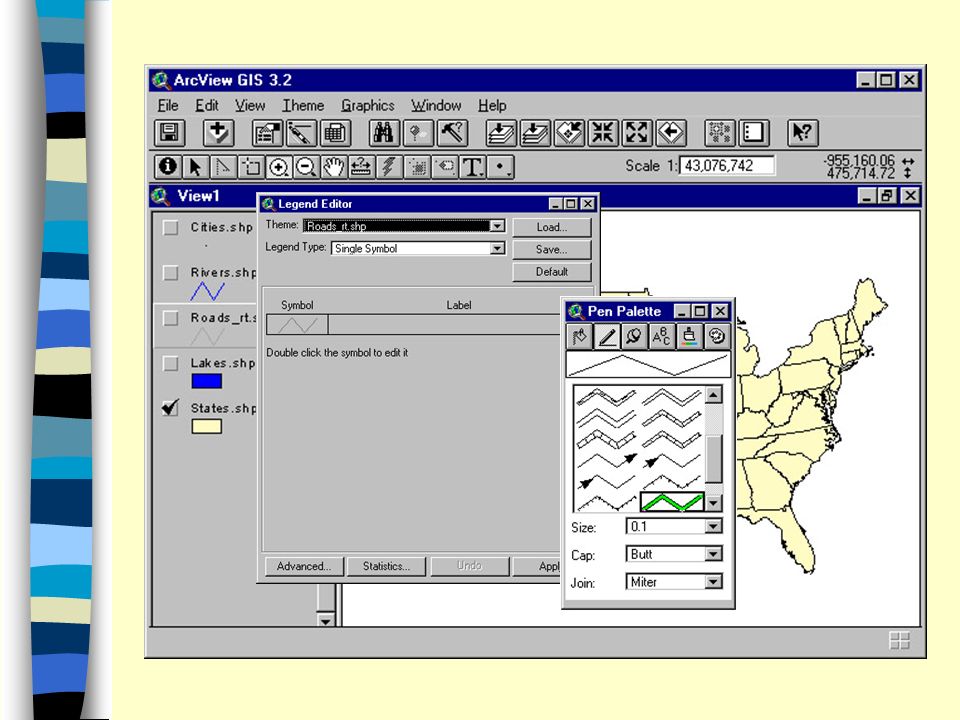Click the yellow States.shp legend swatch
Screen dimensions: 960x720
206,427
